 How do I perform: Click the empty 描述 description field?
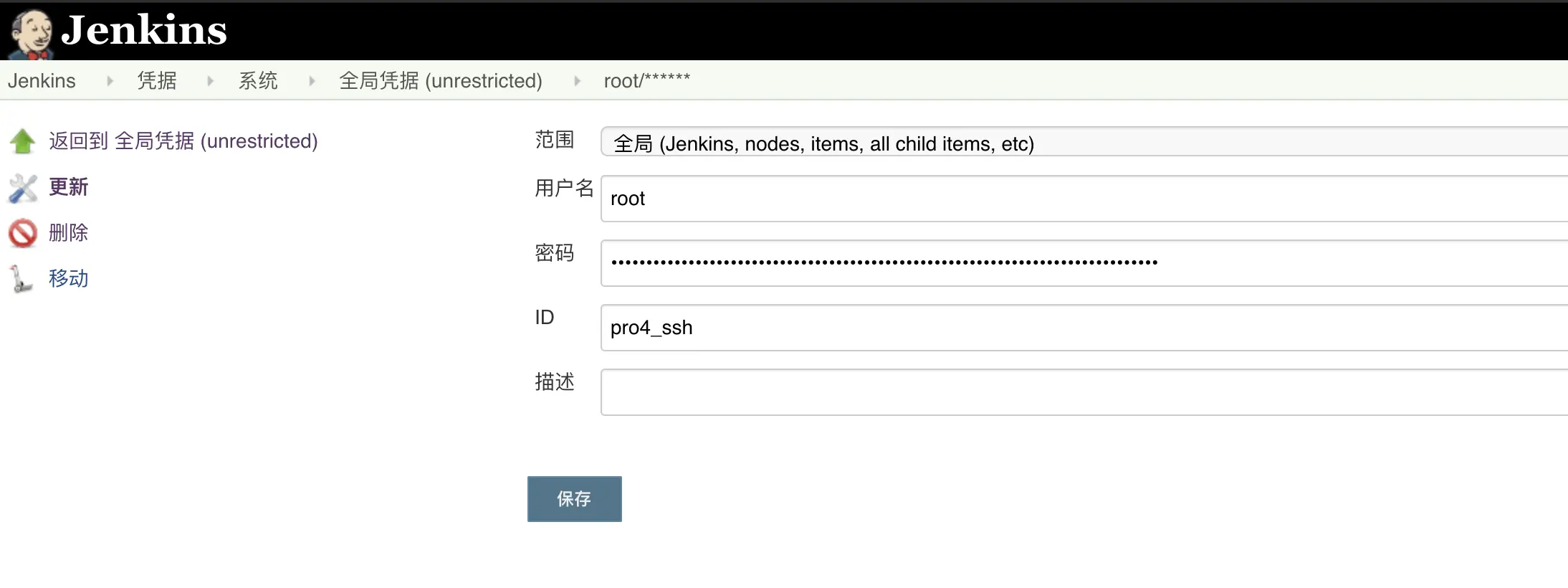(1084, 392)
